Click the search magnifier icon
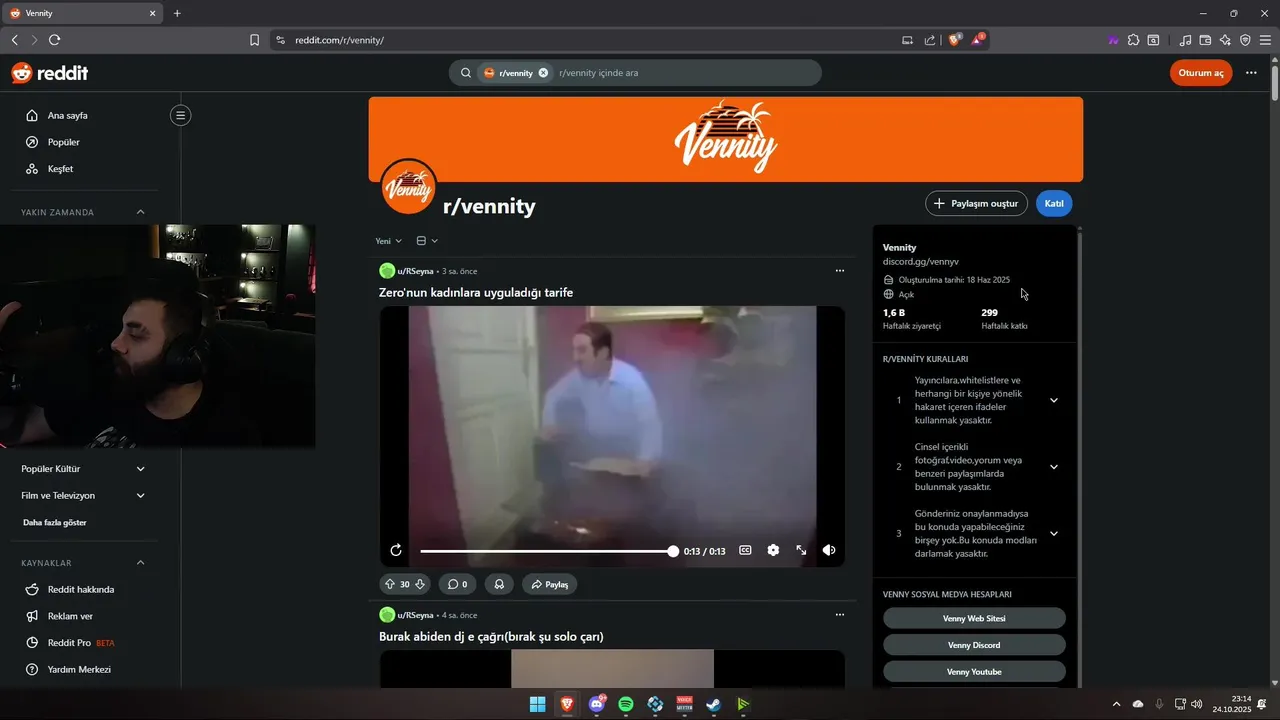Screen dimensions: 1280x720 (466, 73)
